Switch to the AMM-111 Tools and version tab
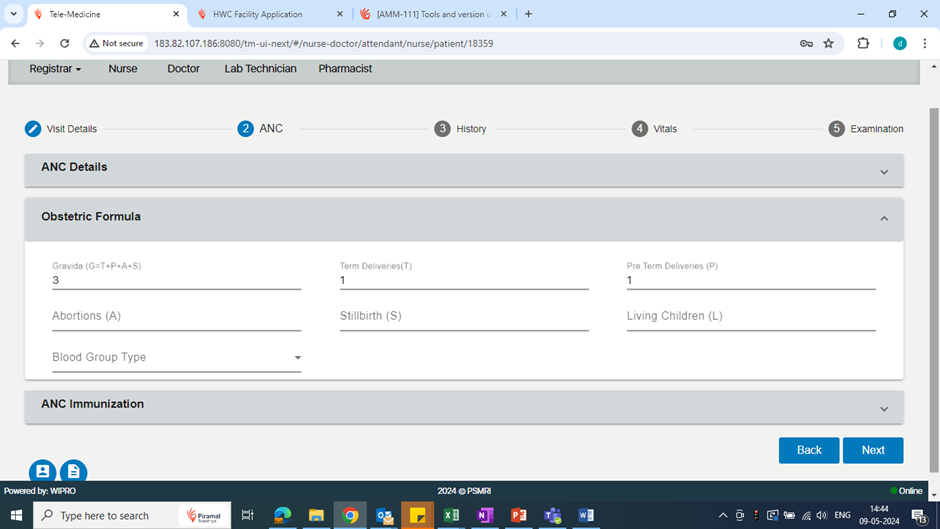Image resolution: width=940 pixels, height=529 pixels. (x=433, y=14)
